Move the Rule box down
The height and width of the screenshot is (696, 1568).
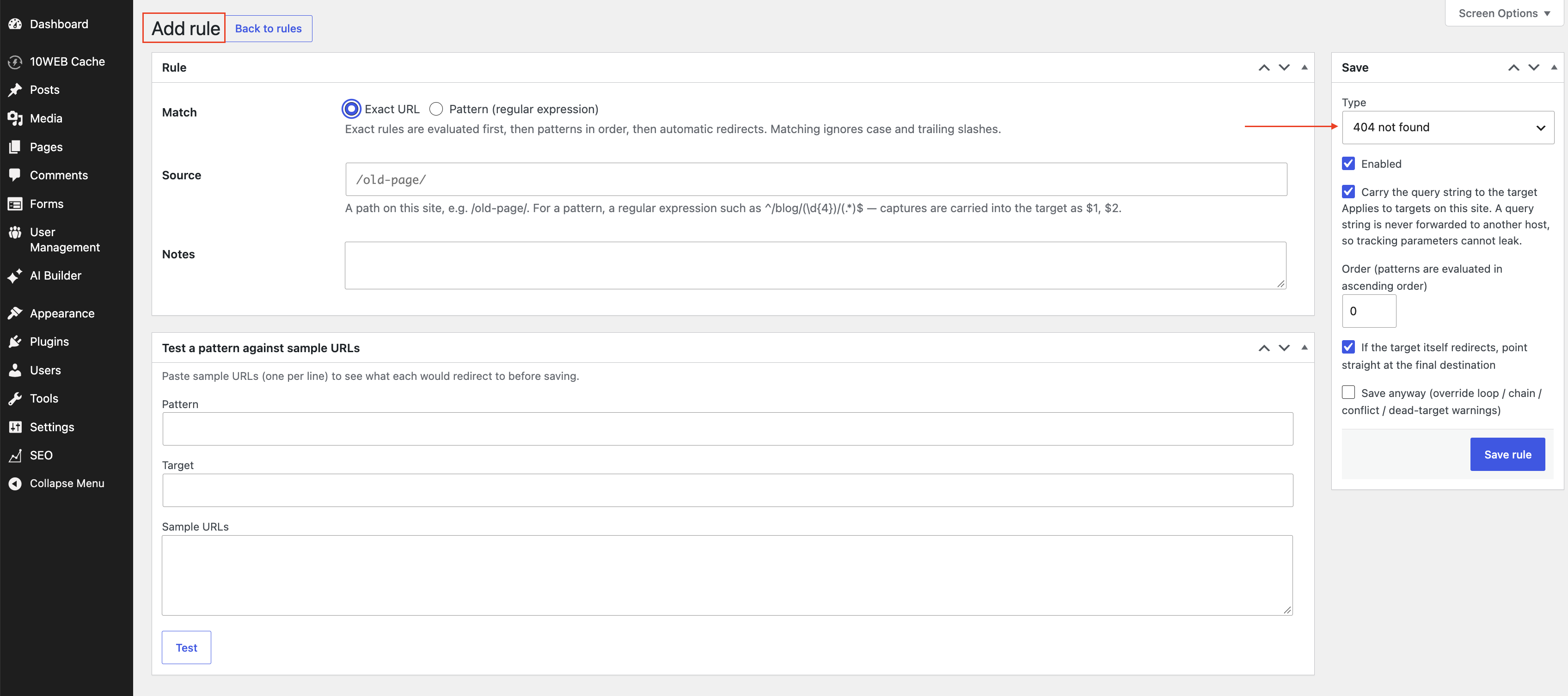coord(1284,67)
